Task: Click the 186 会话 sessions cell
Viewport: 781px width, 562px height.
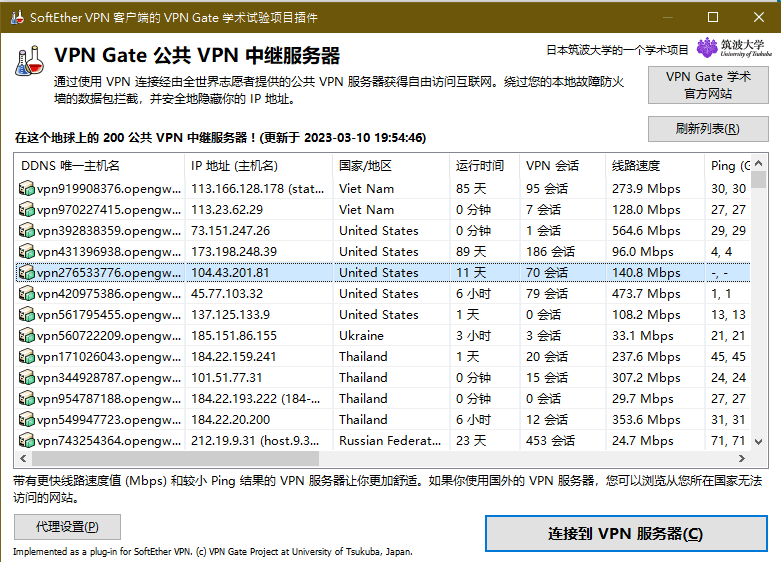Action: click(550, 252)
